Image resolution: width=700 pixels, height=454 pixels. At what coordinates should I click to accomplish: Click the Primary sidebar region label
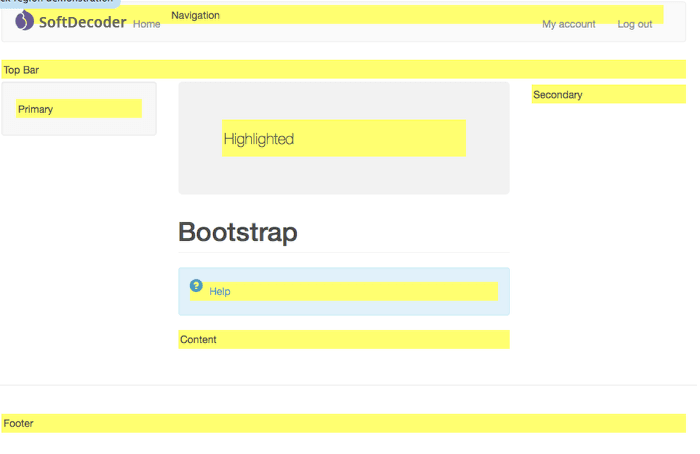(36, 109)
